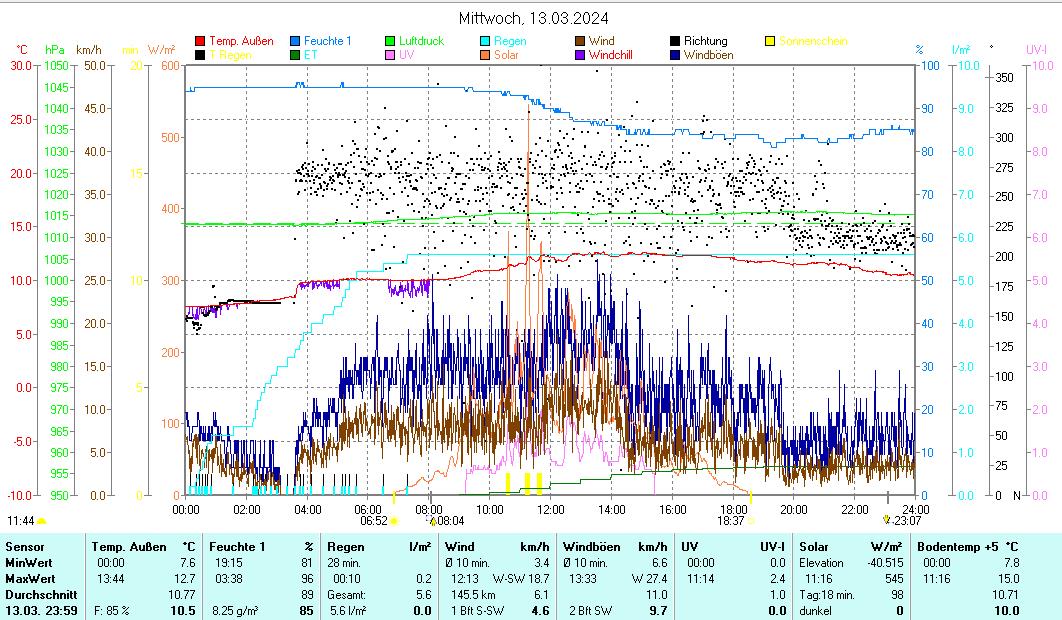This screenshot has width=1062, height=620.
Task: Click the cyan Regen legend square
Action: (x=485, y=41)
